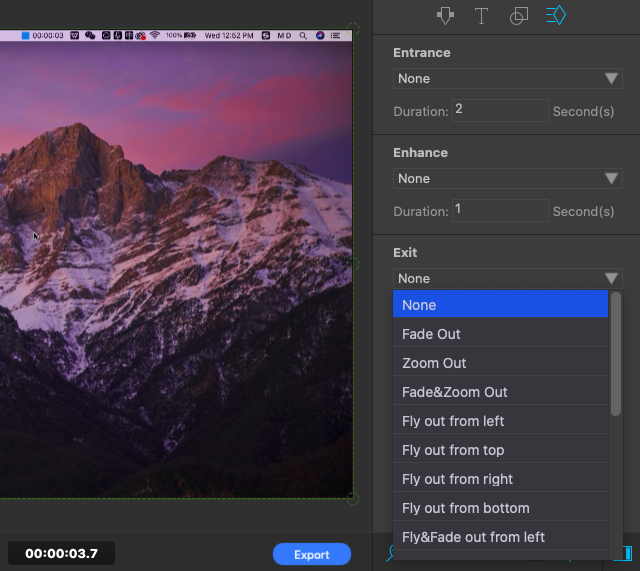Viewport: 640px width, 571px height.
Task: Click the top-right corner handle of frame
Action: point(353,30)
